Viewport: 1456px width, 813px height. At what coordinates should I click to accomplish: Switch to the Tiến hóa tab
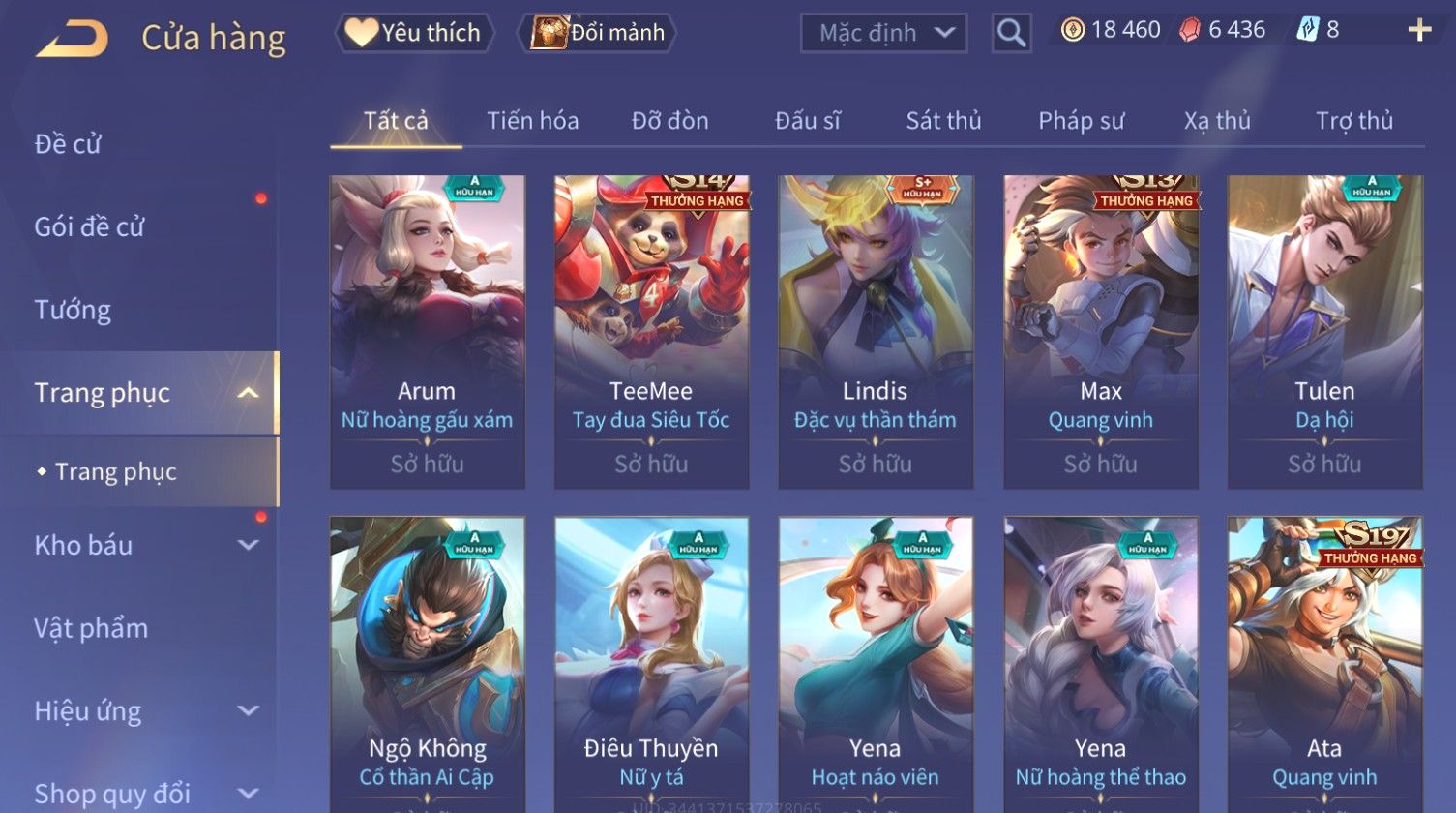(x=532, y=121)
